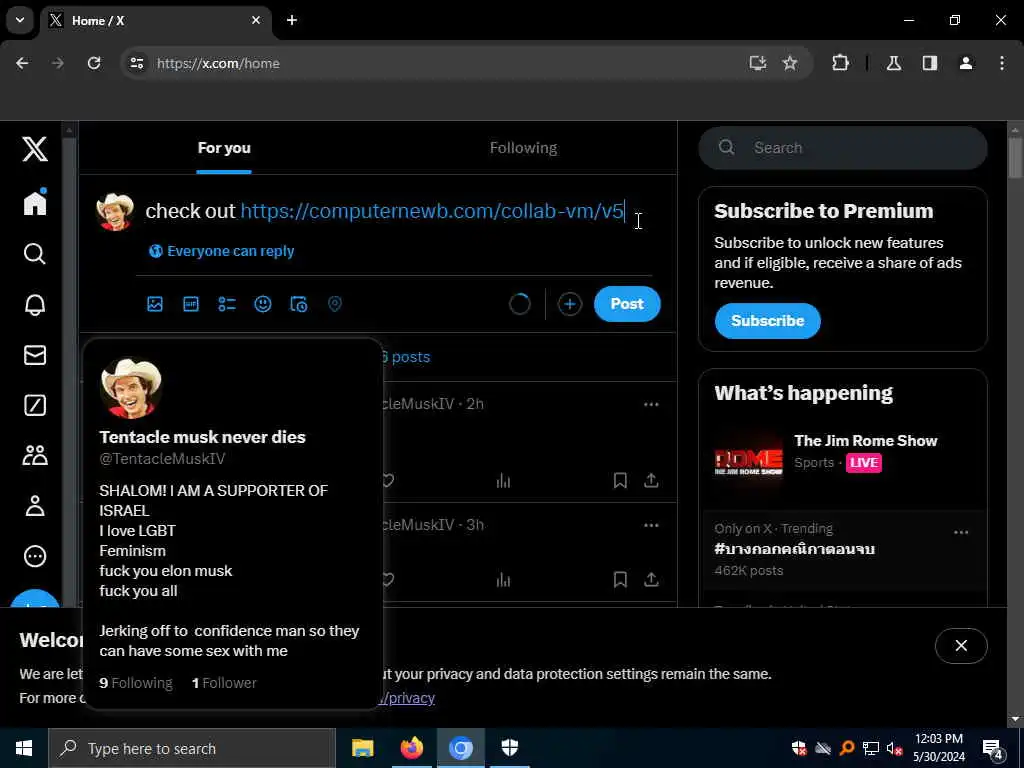Click Subscribe to Premium button
The height and width of the screenshot is (768, 1024).
tap(767, 321)
